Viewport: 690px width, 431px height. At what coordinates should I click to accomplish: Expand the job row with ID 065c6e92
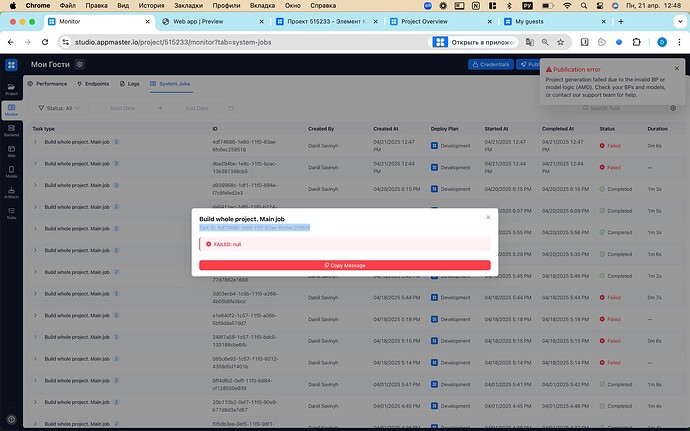(x=36, y=358)
